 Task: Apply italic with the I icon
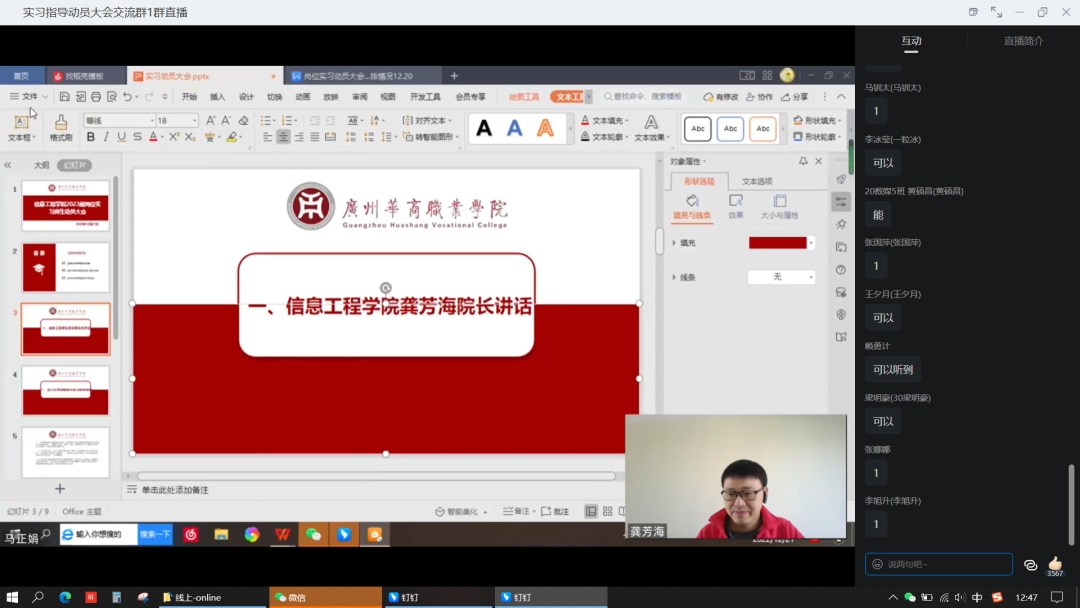(107, 137)
